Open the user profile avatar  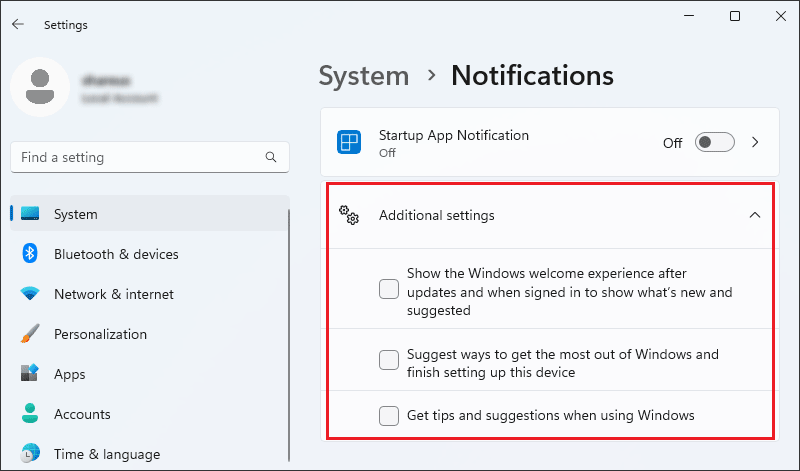(x=40, y=87)
